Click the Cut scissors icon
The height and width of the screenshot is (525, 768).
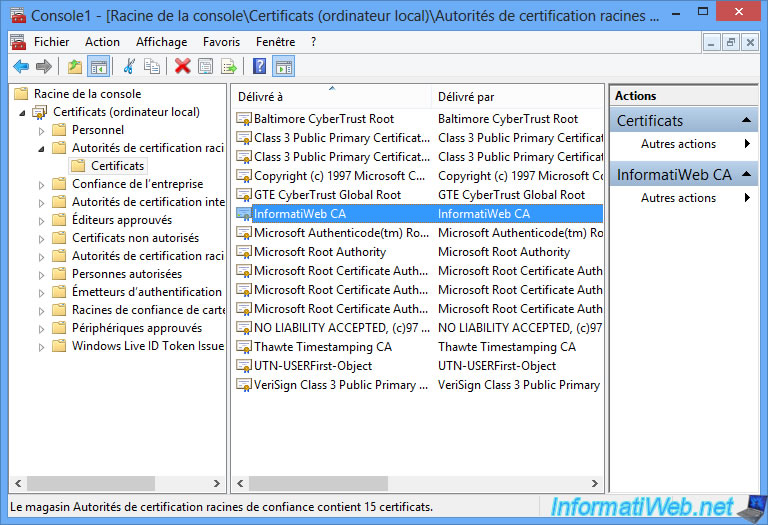pyautogui.click(x=129, y=66)
